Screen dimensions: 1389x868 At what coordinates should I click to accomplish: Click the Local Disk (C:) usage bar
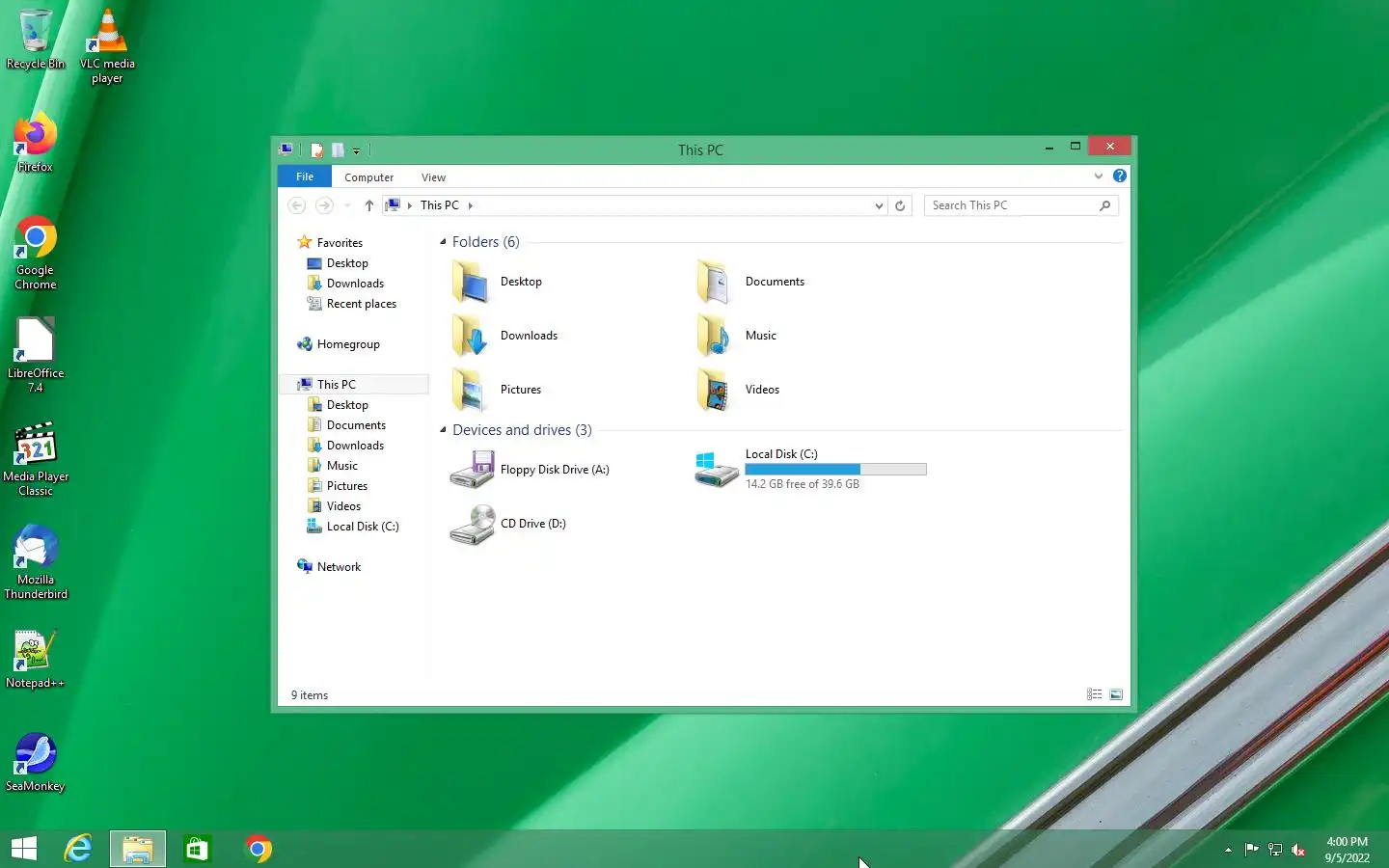pos(836,470)
